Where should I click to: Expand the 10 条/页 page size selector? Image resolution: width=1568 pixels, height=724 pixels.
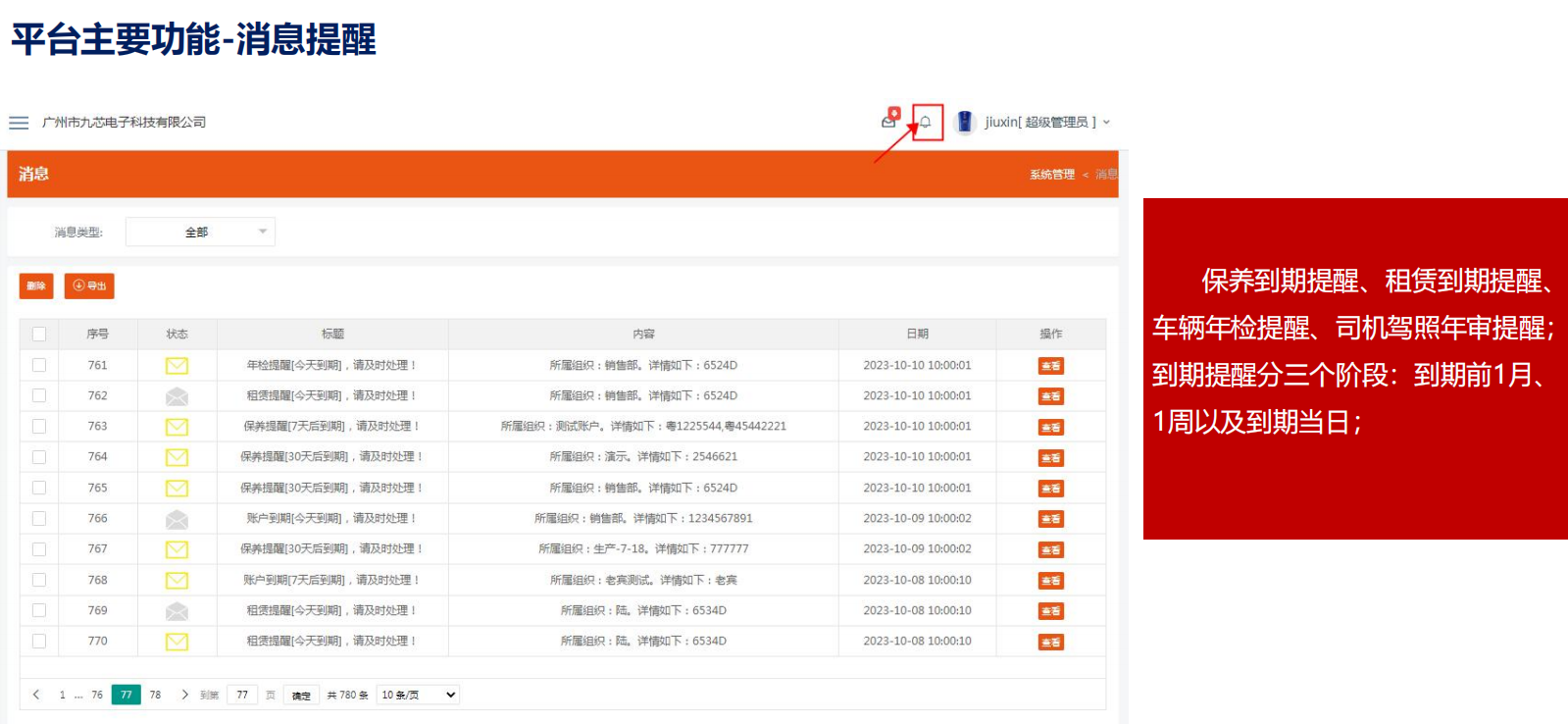point(418,695)
